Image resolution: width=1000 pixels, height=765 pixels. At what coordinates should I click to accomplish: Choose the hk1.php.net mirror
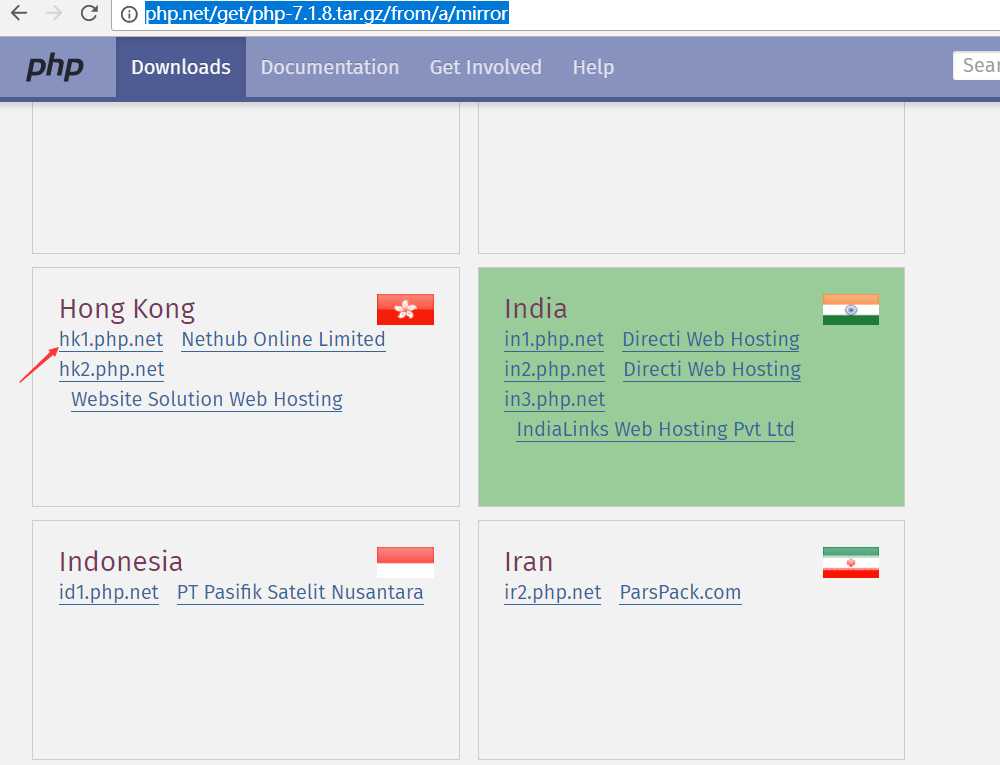(x=111, y=339)
